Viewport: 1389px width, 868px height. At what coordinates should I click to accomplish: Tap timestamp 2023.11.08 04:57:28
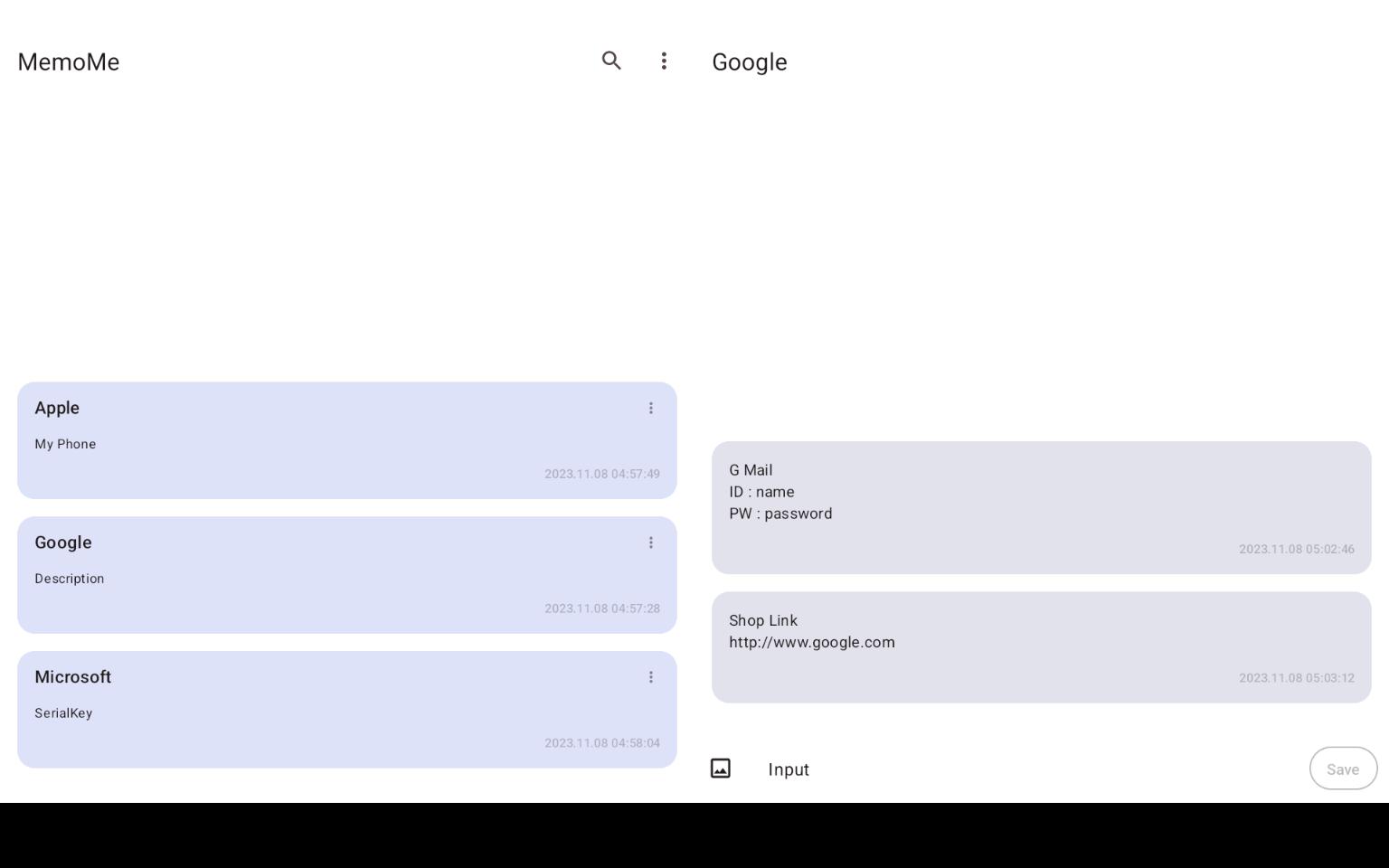pyautogui.click(x=602, y=609)
